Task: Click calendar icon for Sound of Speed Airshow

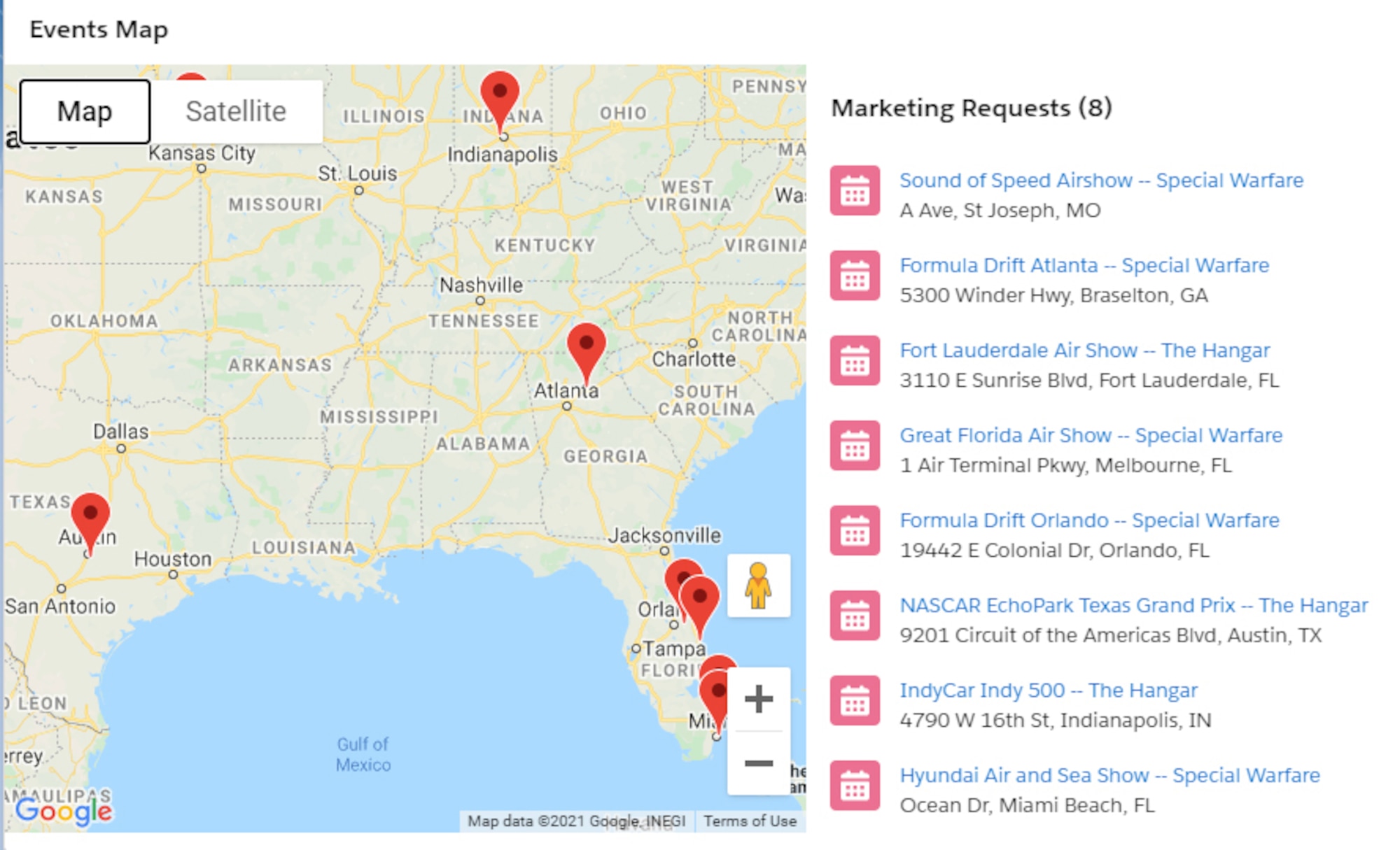Action: tap(855, 190)
